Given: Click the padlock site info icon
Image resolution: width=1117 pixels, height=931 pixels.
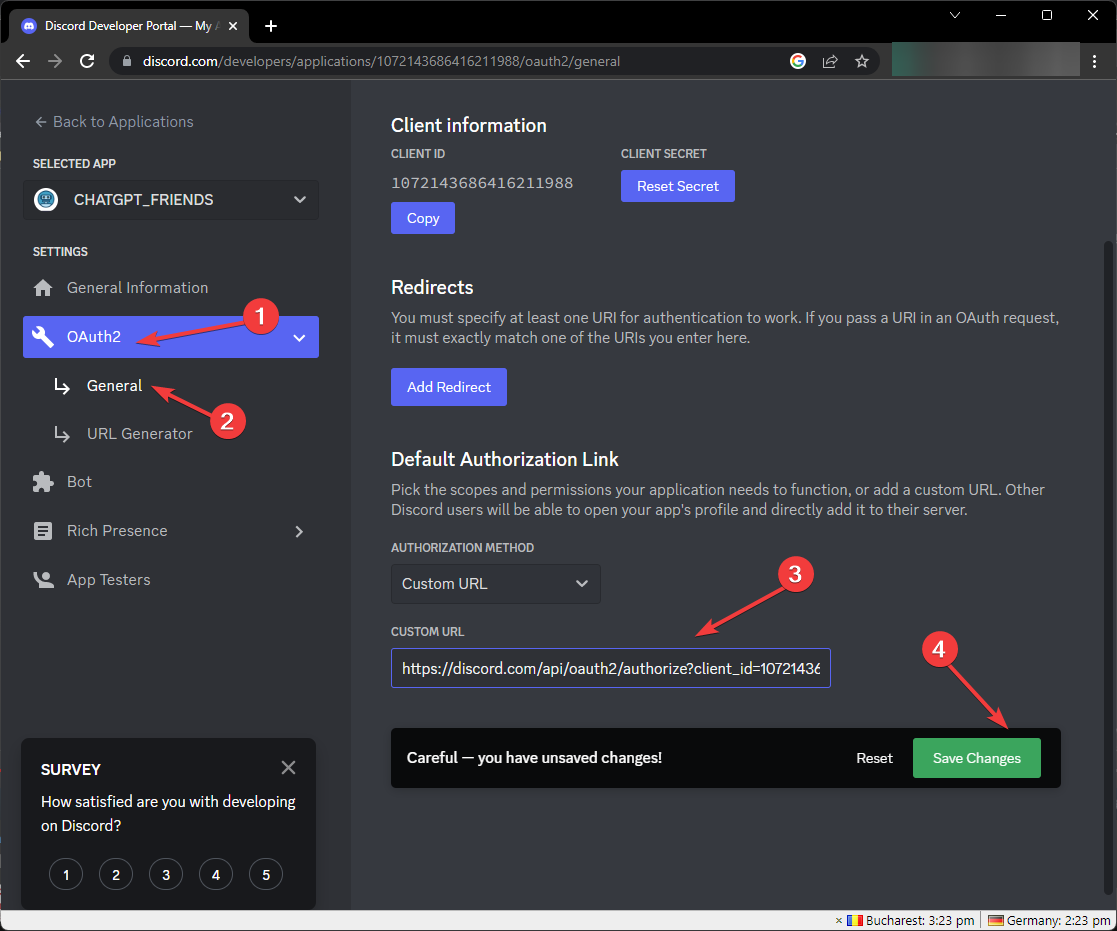Looking at the screenshot, I should tap(127, 61).
